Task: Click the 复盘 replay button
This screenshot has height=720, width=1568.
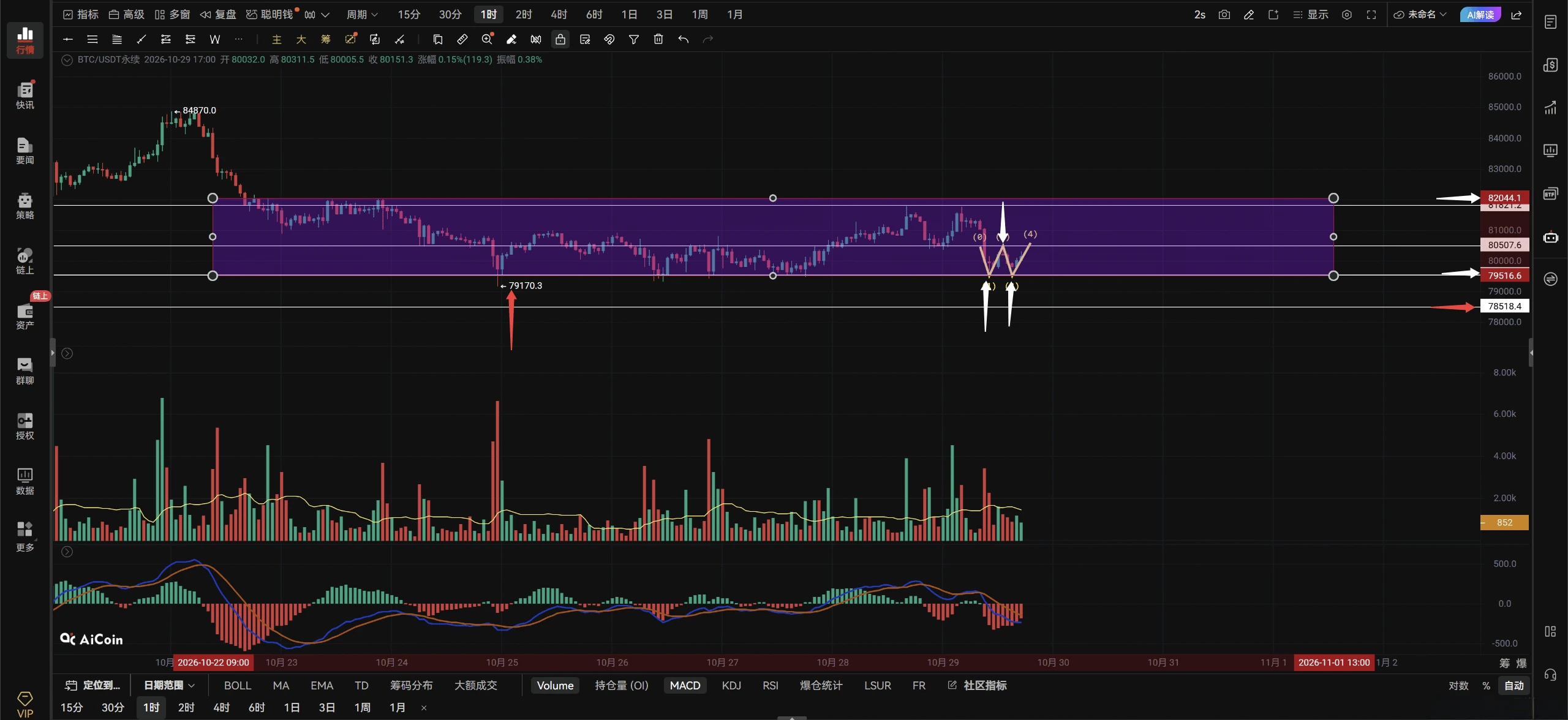Action: pos(218,14)
